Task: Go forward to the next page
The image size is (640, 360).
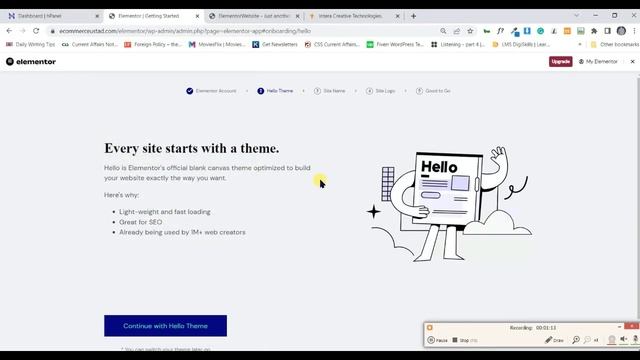Action: point(22,31)
